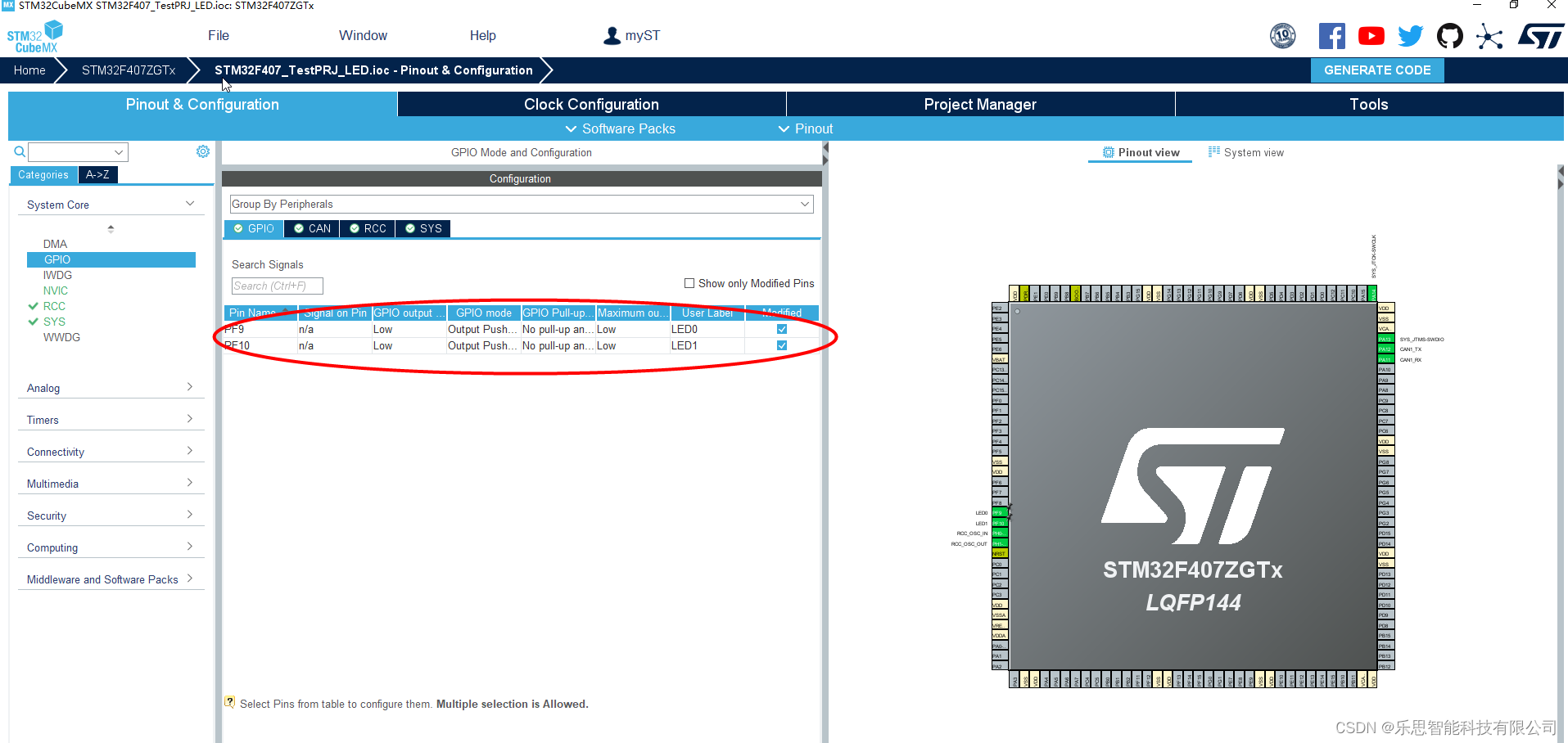Screen dimensions: 1568x743
Task: Select the CAN peripheral tab
Action: pos(312,228)
